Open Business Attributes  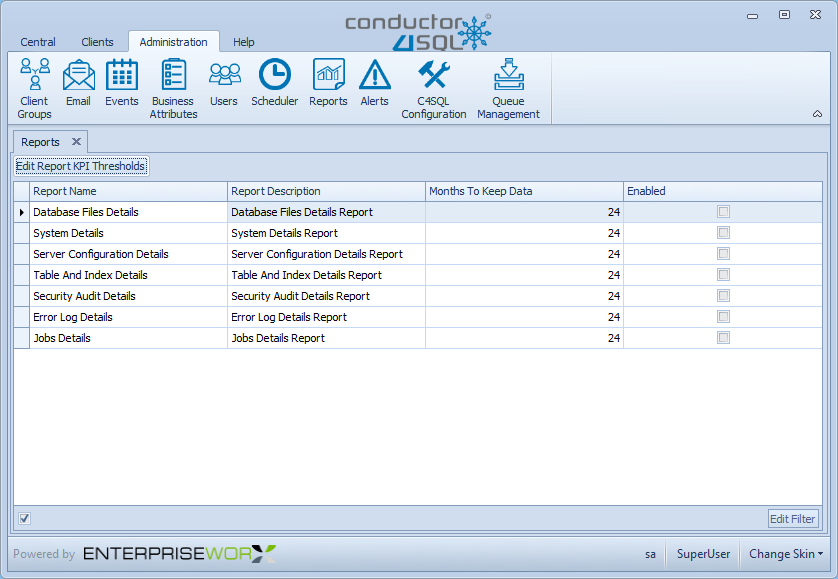tap(173, 89)
